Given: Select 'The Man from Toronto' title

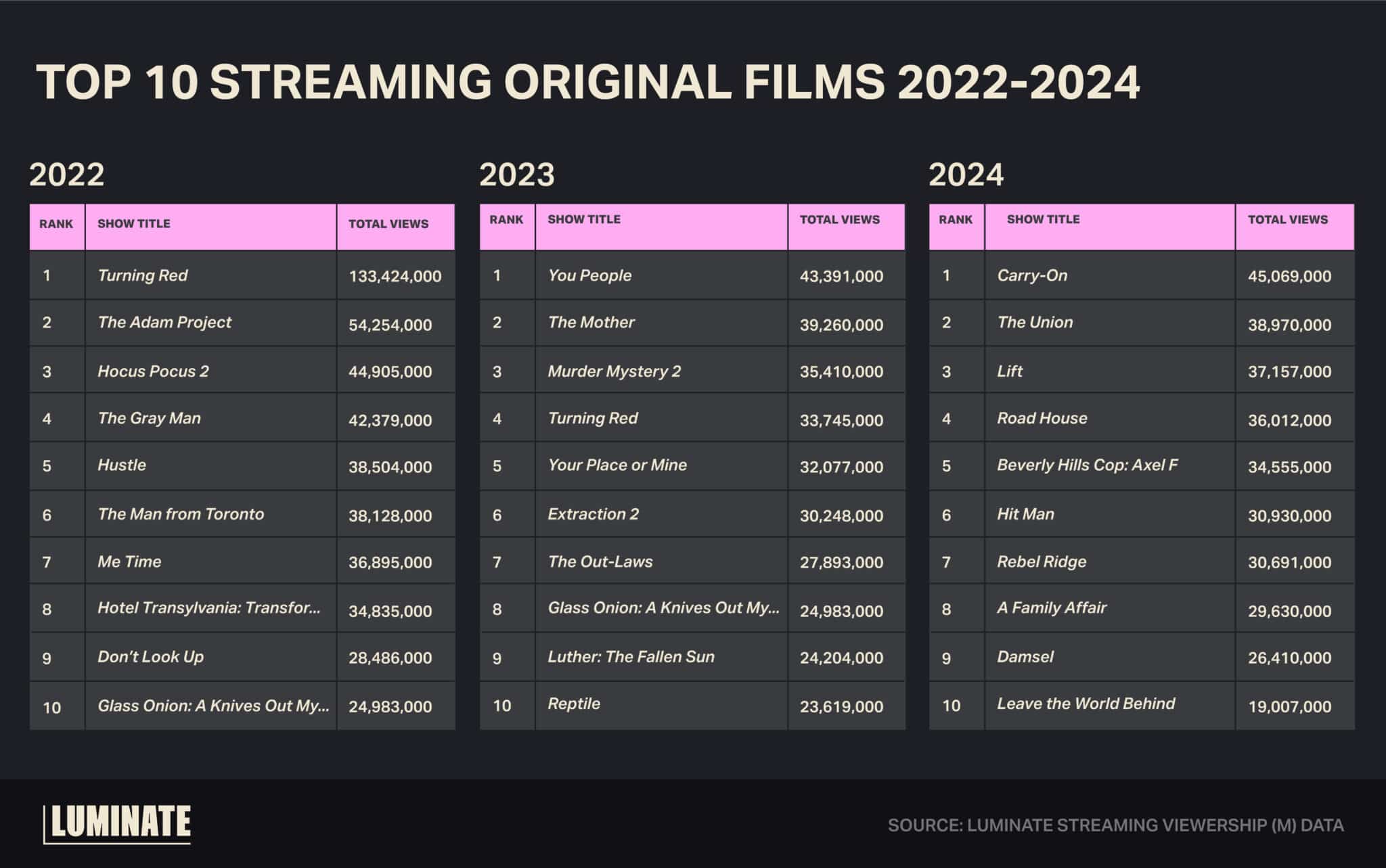Looking at the screenshot, I should (x=181, y=513).
